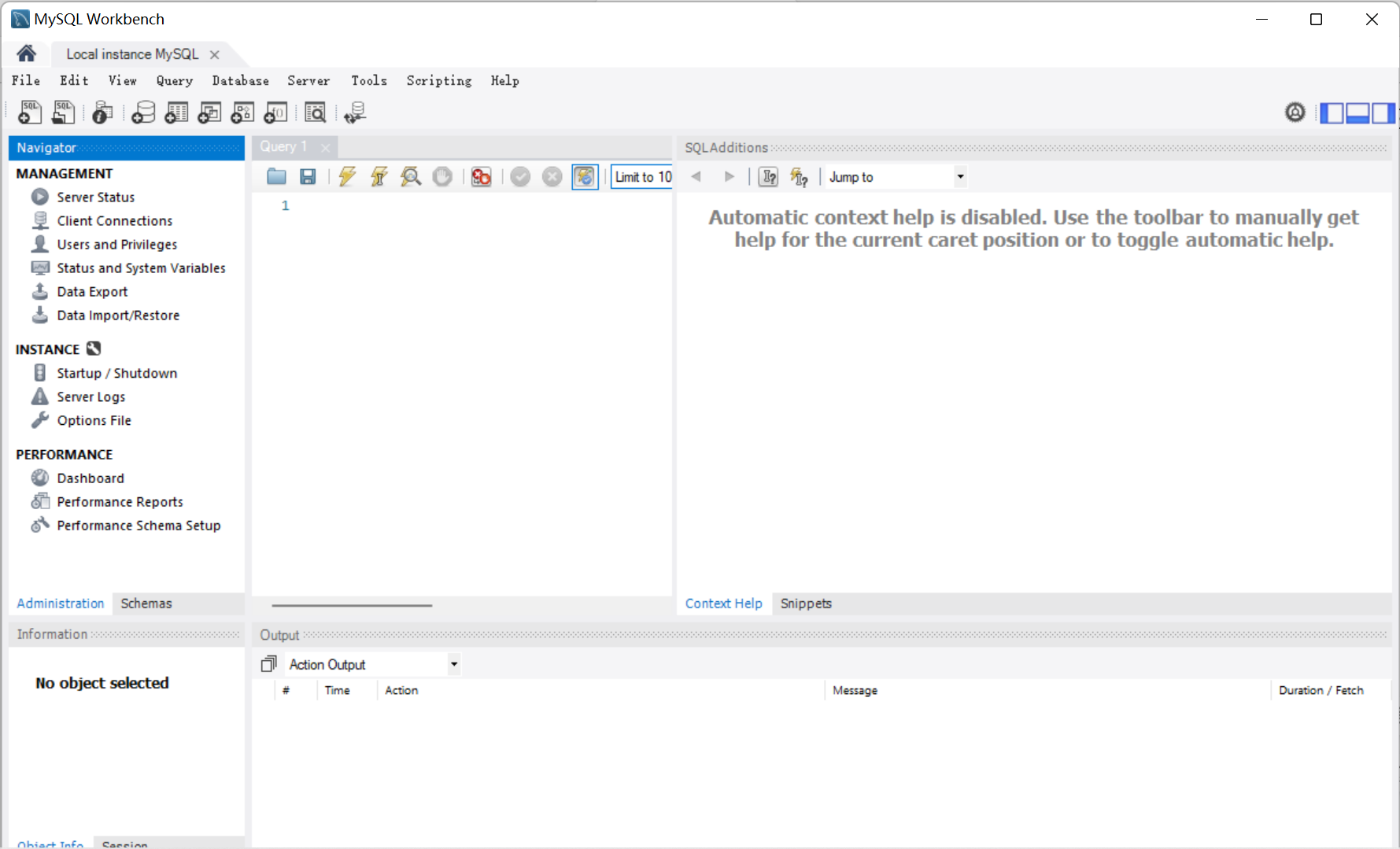Execute the script with lightning bolt icon
Image resolution: width=1400 pixels, height=849 pixels.
[x=347, y=176]
